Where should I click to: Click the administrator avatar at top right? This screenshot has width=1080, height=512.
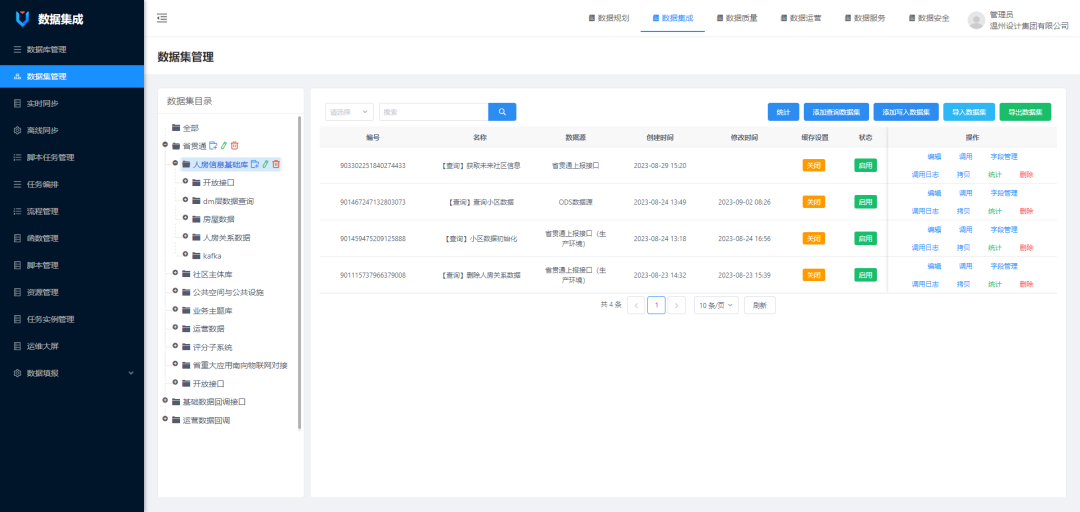[x=976, y=19]
